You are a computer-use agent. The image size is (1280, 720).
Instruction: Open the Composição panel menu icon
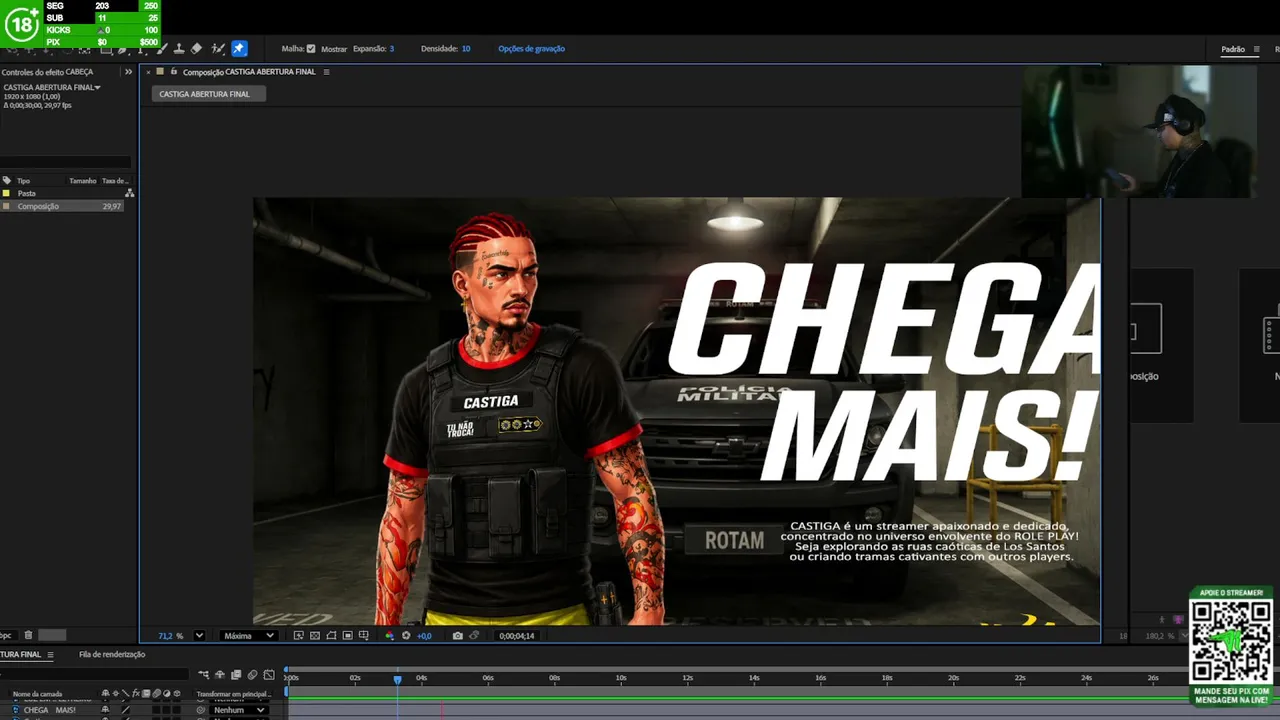(326, 72)
